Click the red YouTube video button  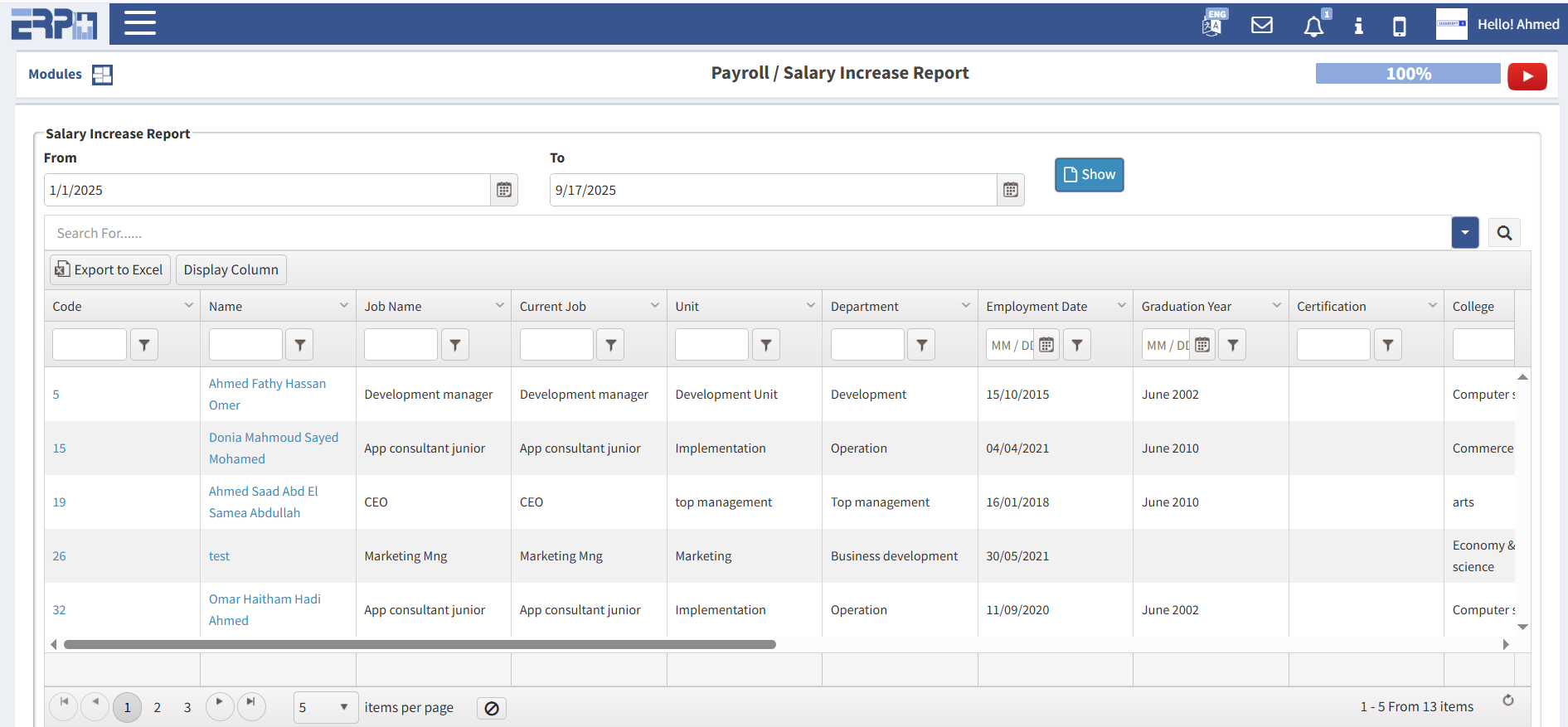coord(1527,76)
